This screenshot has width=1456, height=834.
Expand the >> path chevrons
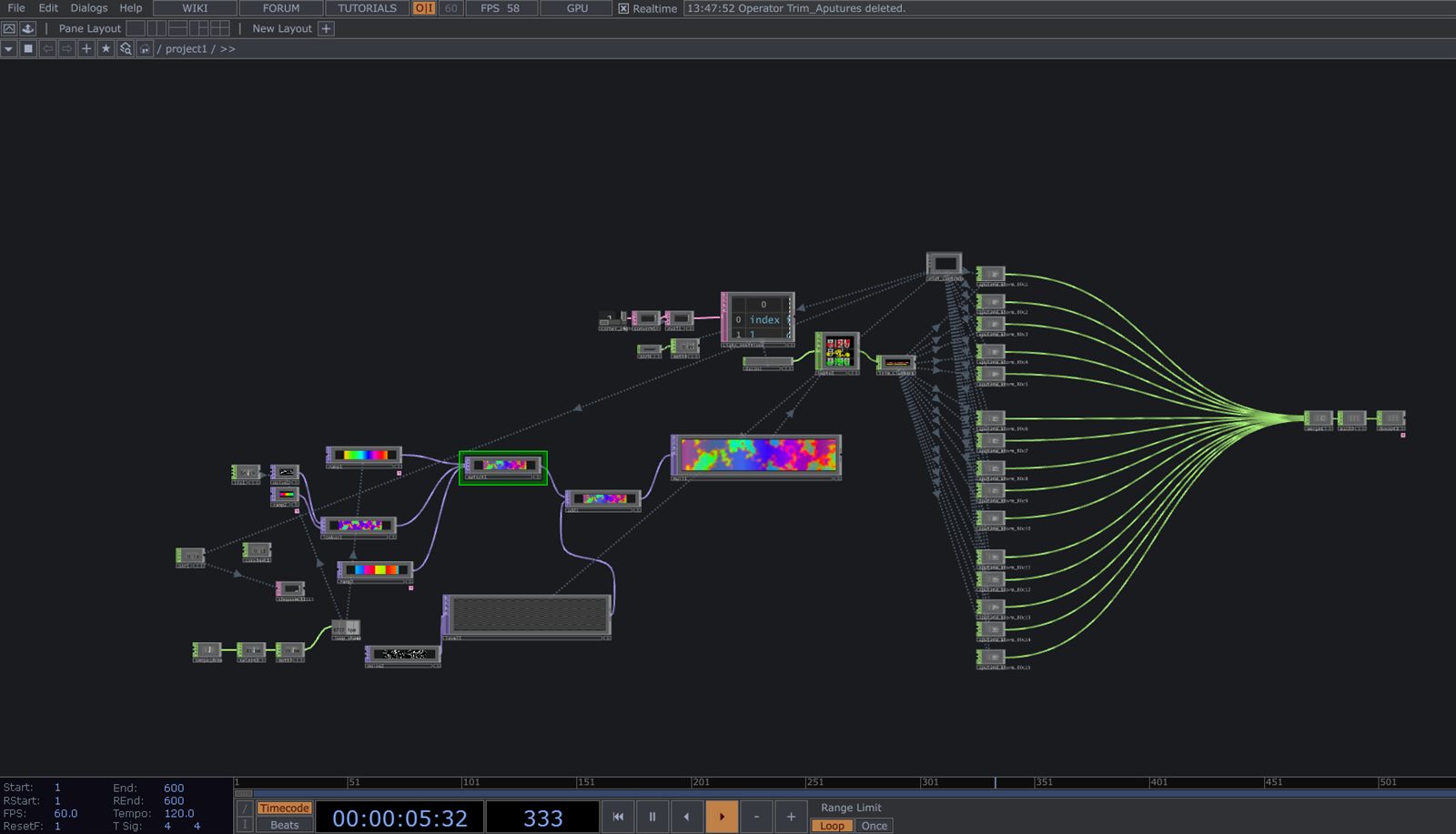coord(227,49)
